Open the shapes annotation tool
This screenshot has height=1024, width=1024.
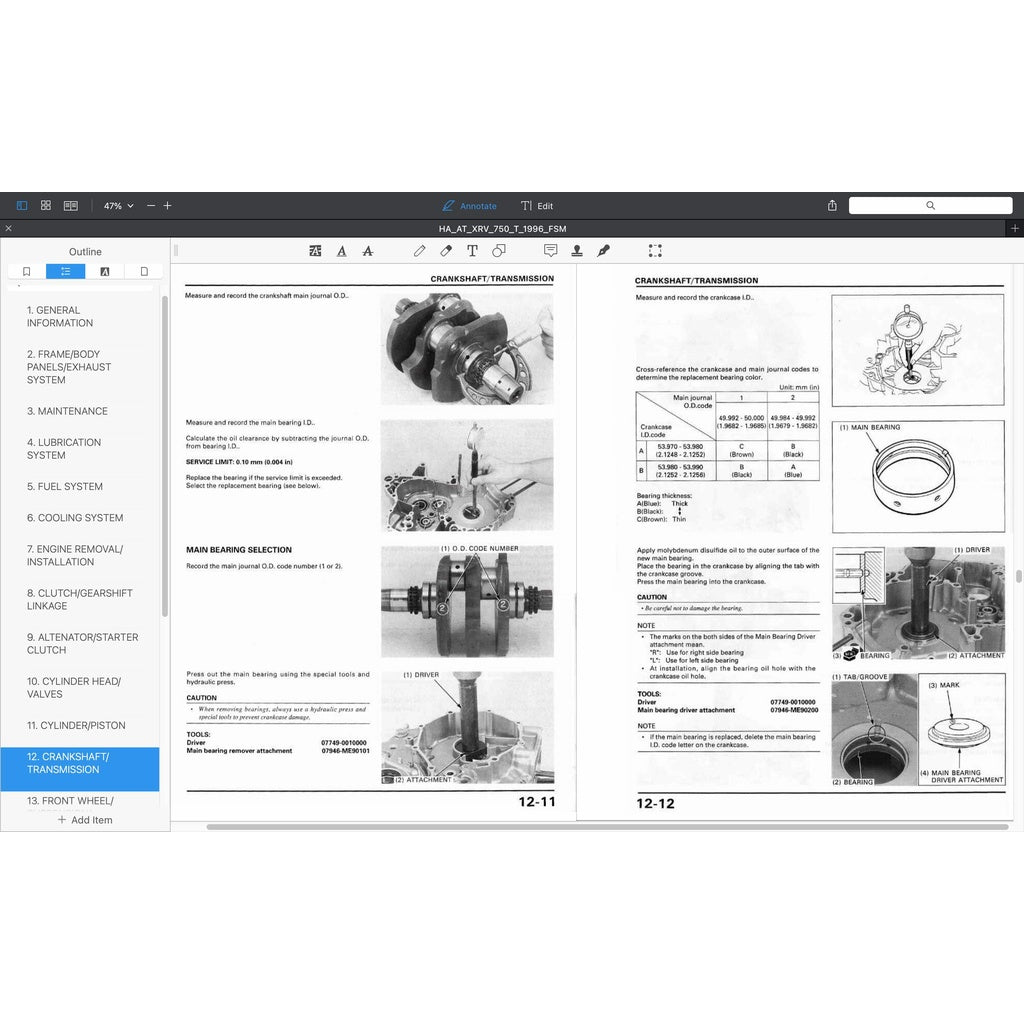pos(498,251)
